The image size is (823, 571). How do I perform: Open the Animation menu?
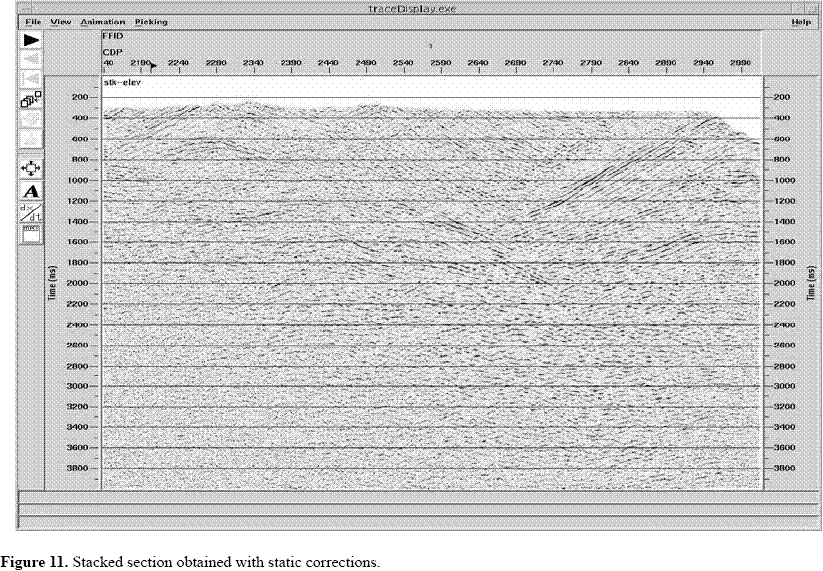coord(102,21)
